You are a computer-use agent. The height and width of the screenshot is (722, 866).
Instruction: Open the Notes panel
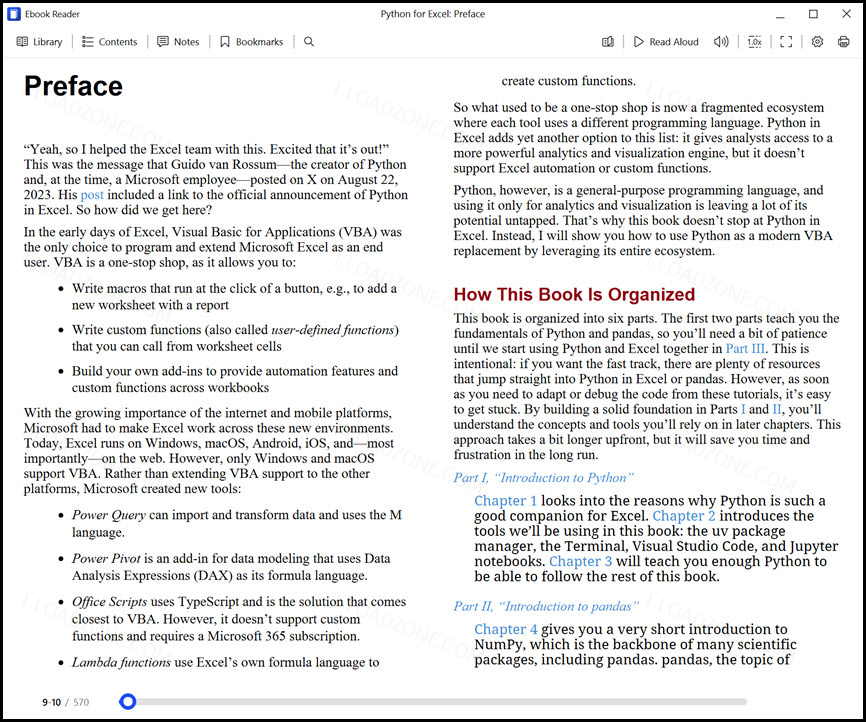[178, 41]
